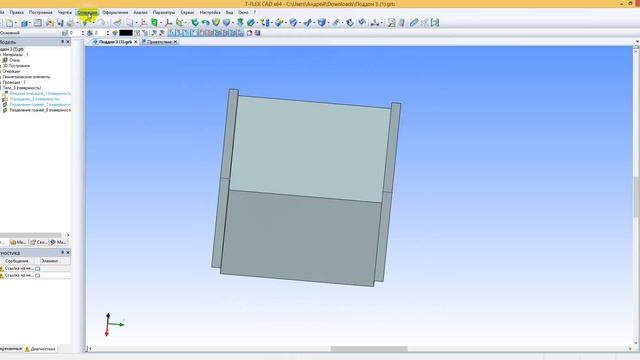The width and height of the screenshot is (640, 360).
Task: Click the coordinate system icon
Action: tap(169, 23)
